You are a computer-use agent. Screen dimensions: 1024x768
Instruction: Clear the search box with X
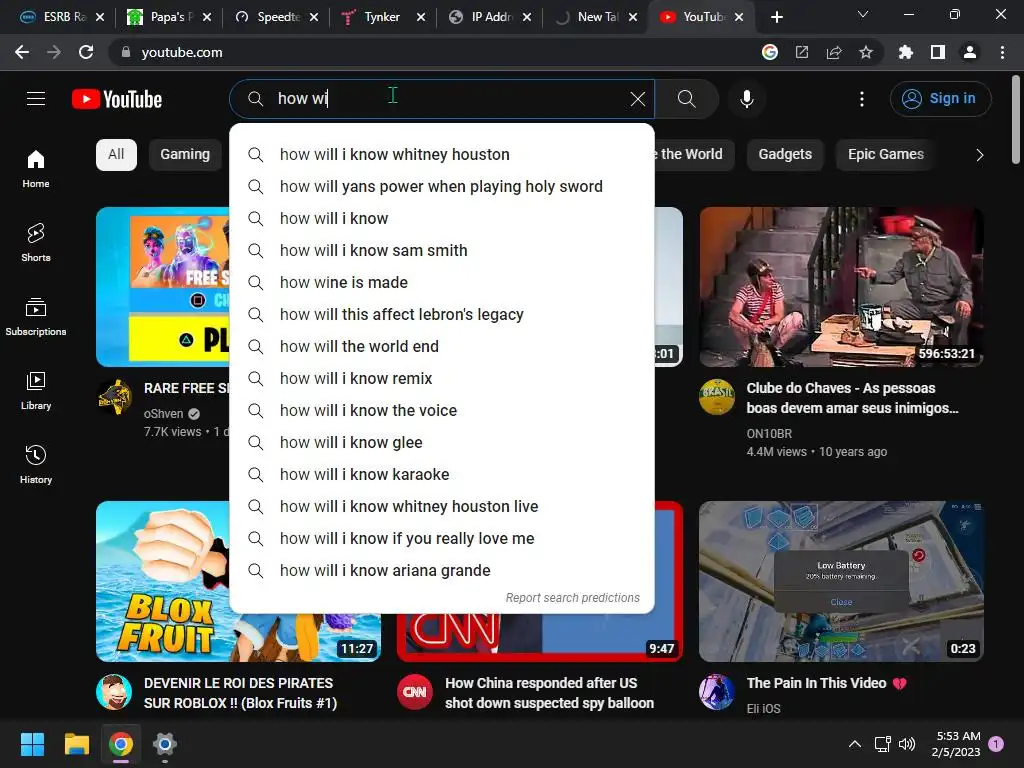[x=637, y=99]
